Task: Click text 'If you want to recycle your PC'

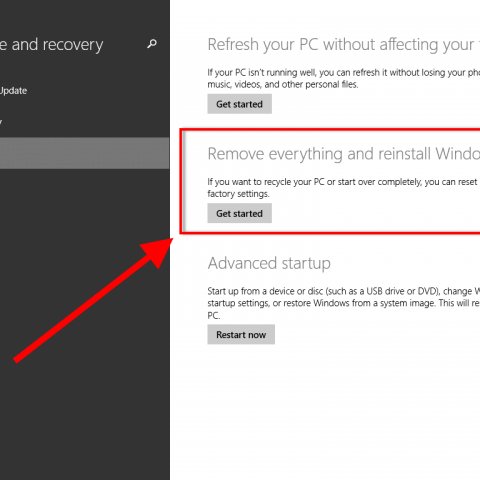Action: click(266, 182)
